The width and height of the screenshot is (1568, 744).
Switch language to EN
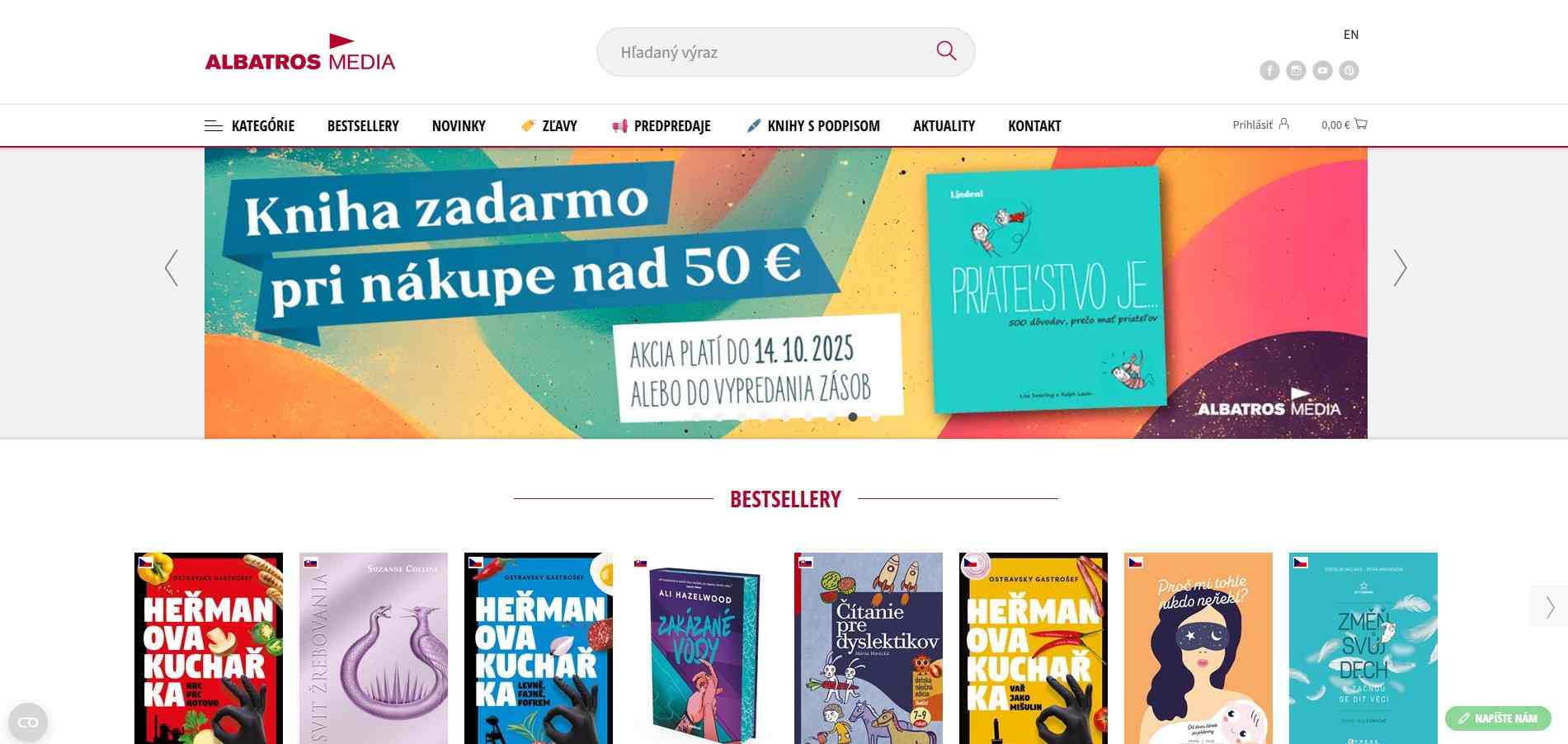[x=1351, y=35]
